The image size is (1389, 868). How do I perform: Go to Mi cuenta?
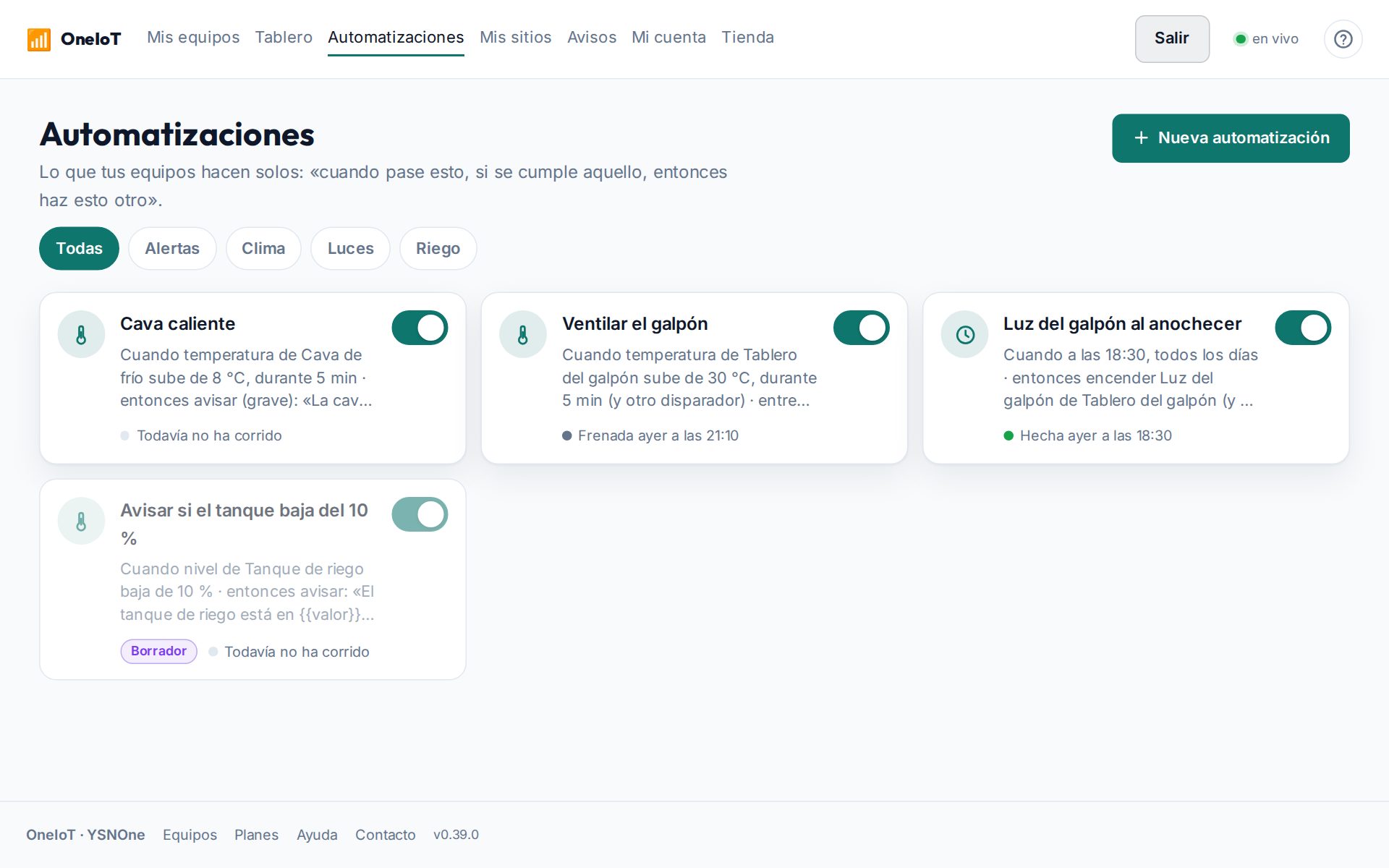coord(668,38)
